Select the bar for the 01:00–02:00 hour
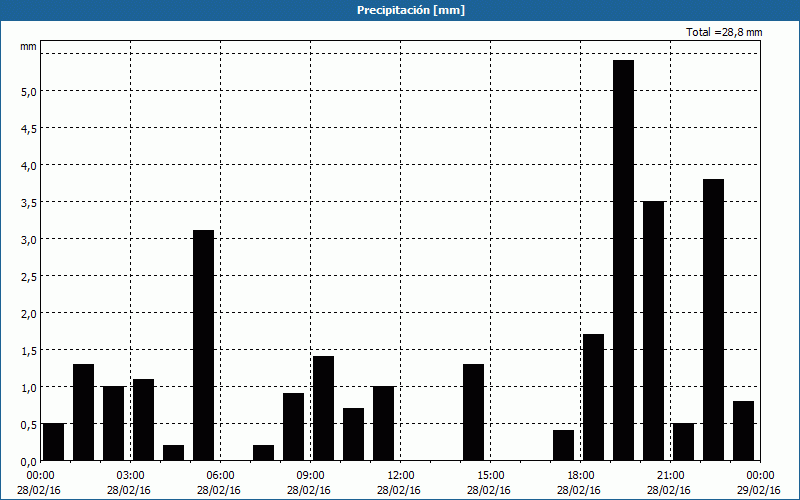The height and width of the screenshot is (500, 800). 84,412
